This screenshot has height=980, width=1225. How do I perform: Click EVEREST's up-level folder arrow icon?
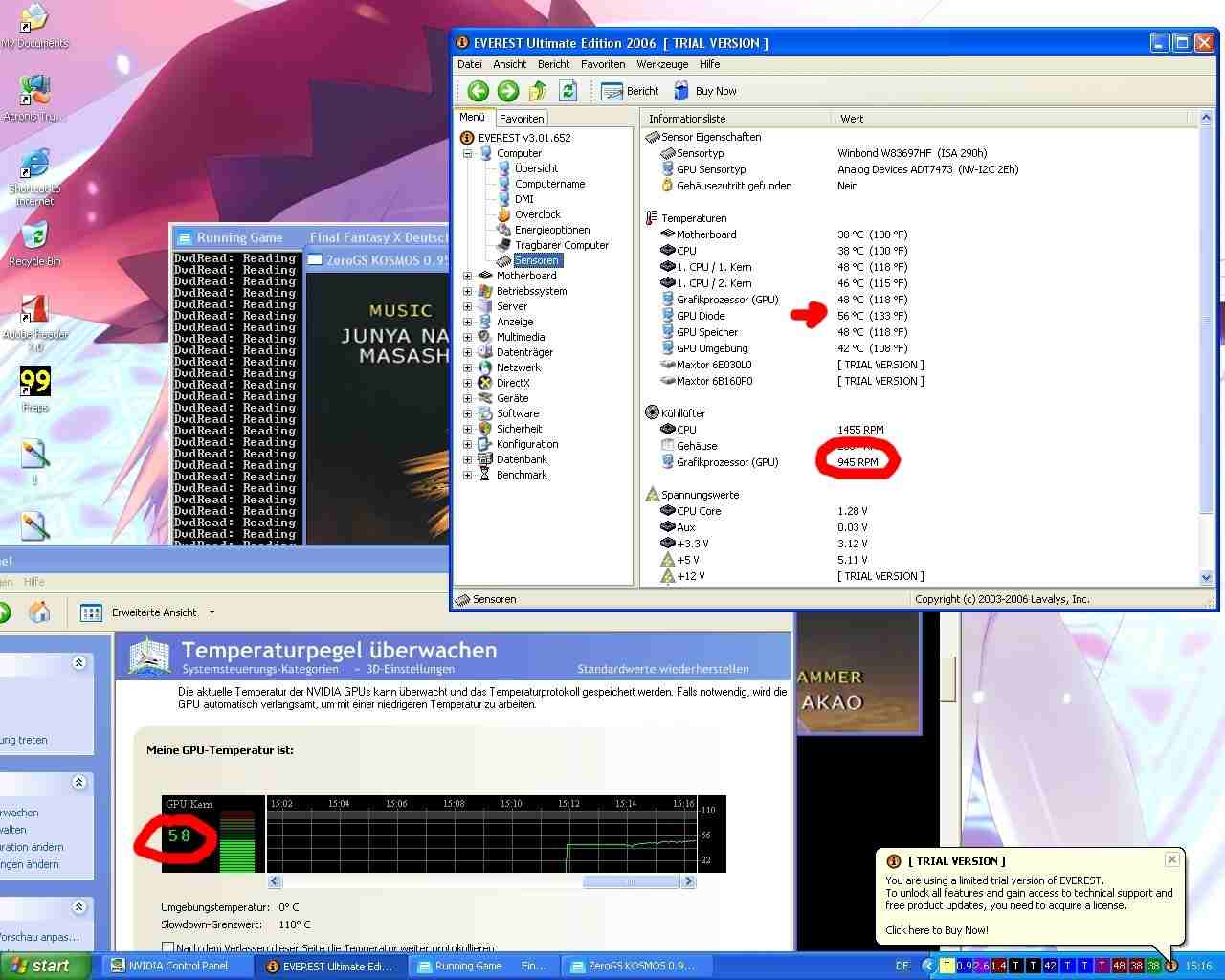click(x=538, y=91)
